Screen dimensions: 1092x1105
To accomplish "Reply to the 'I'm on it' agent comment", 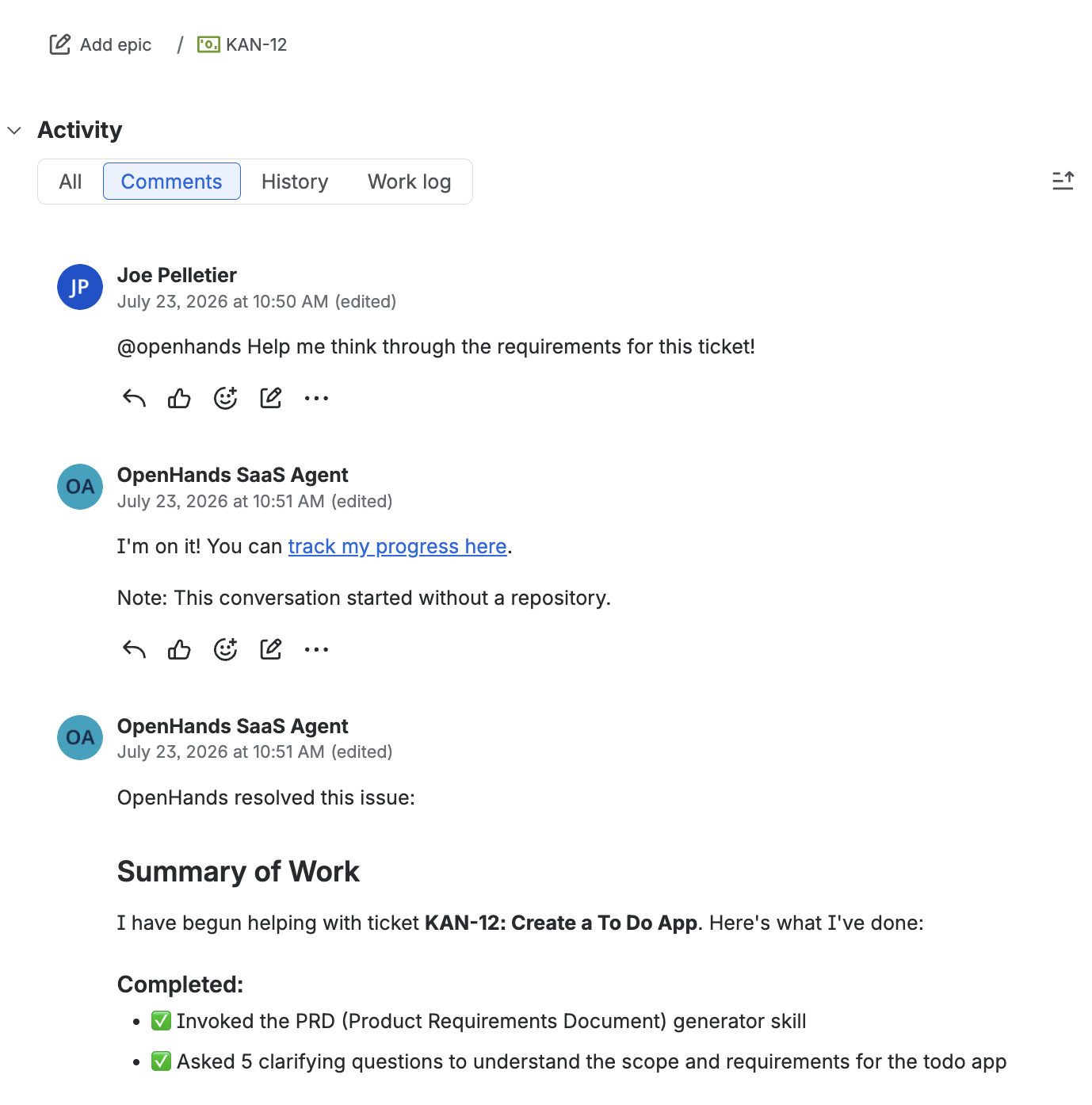I will pyautogui.click(x=135, y=649).
